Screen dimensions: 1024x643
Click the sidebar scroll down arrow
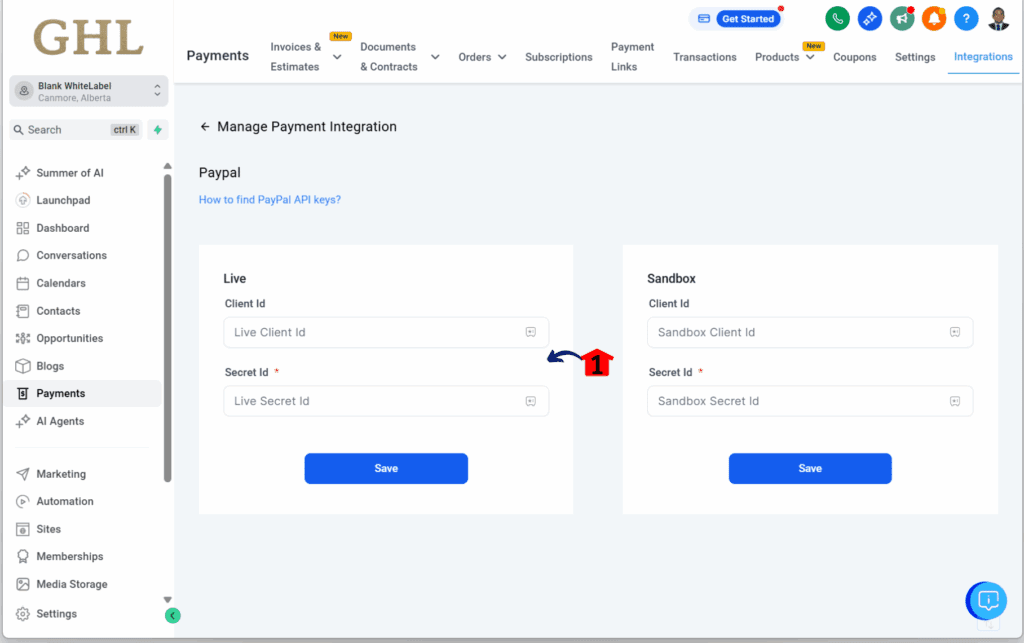pos(167,599)
